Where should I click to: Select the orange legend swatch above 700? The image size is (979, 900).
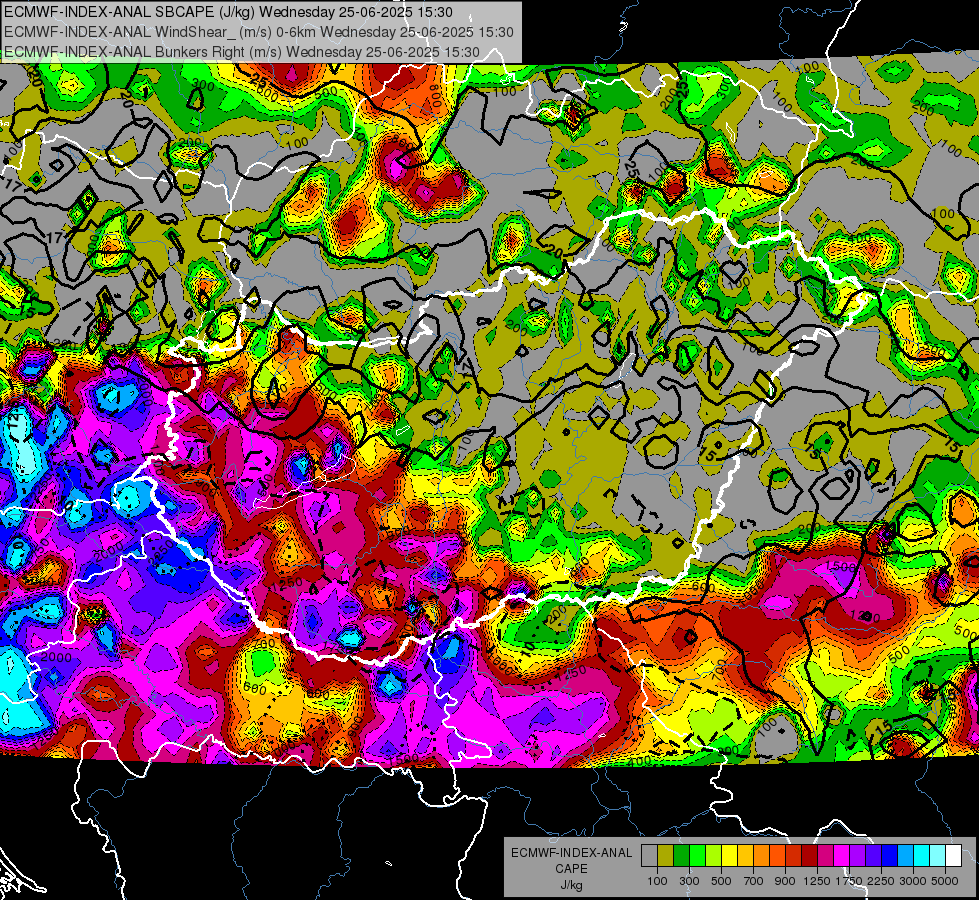762,855
